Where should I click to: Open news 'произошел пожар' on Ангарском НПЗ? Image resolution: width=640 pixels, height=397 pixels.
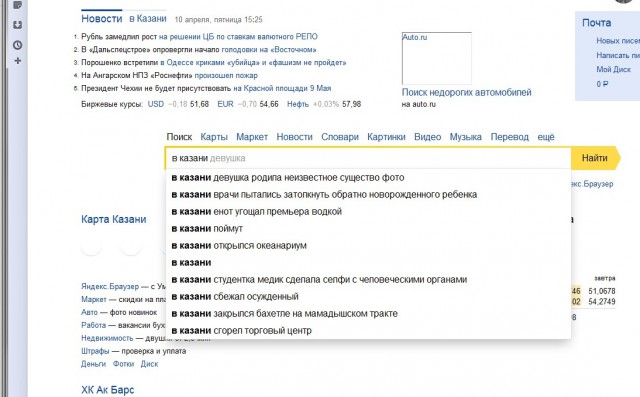coord(226,75)
